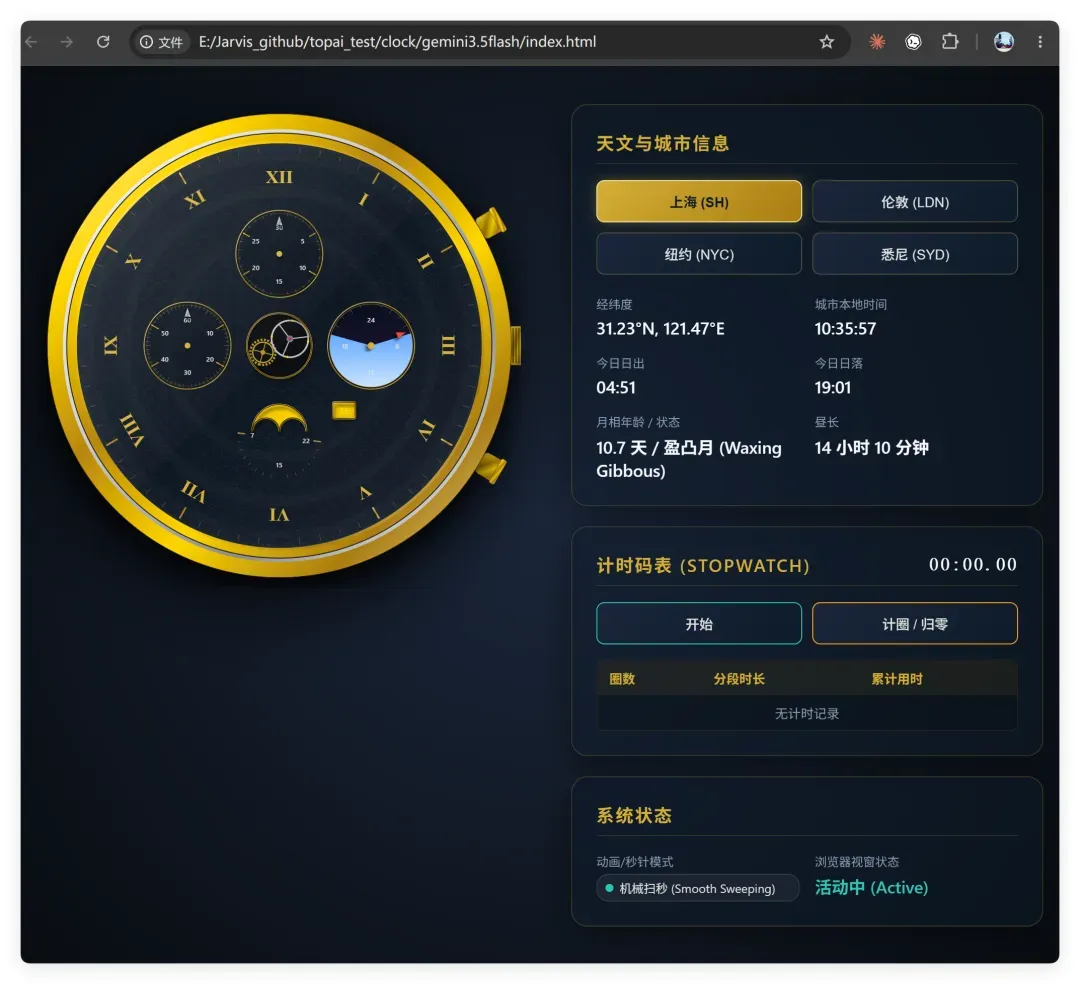This screenshot has width=1080, height=984.
Task: Click the 分段时长 column header
Action: pyautogui.click(x=739, y=678)
